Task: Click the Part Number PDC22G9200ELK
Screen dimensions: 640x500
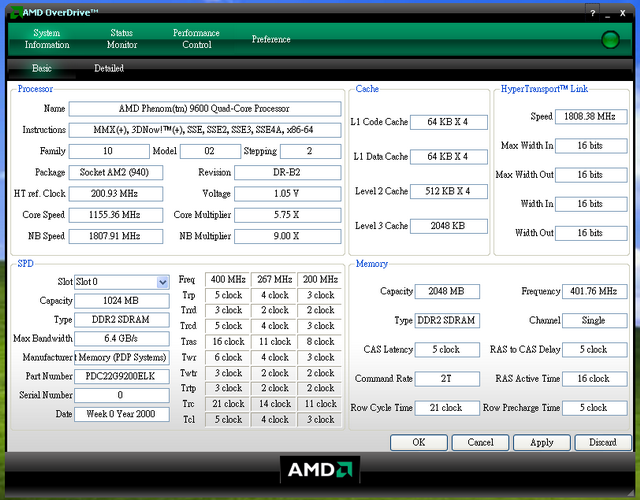Action: (x=122, y=376)
